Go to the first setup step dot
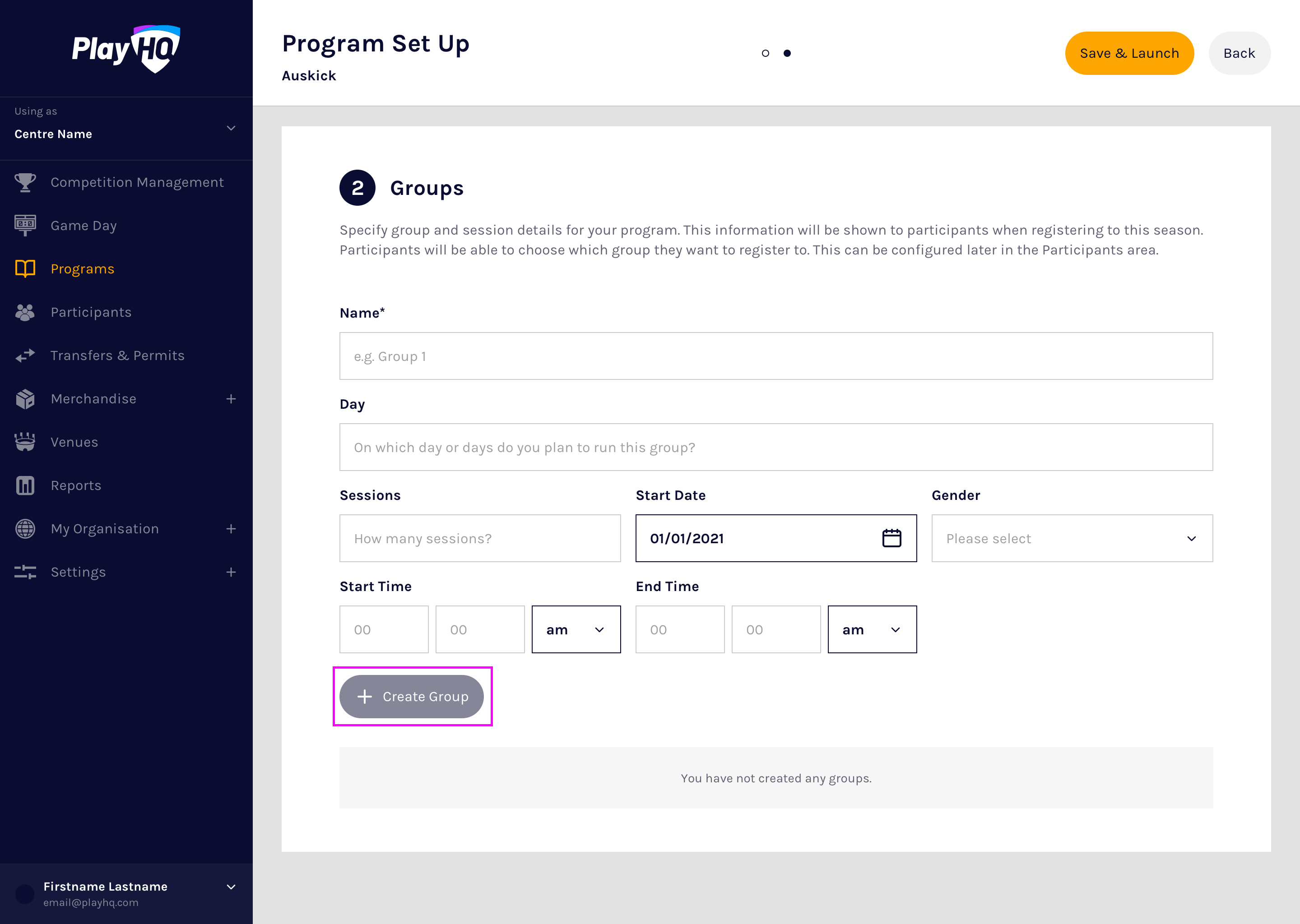 click(766, 54)
